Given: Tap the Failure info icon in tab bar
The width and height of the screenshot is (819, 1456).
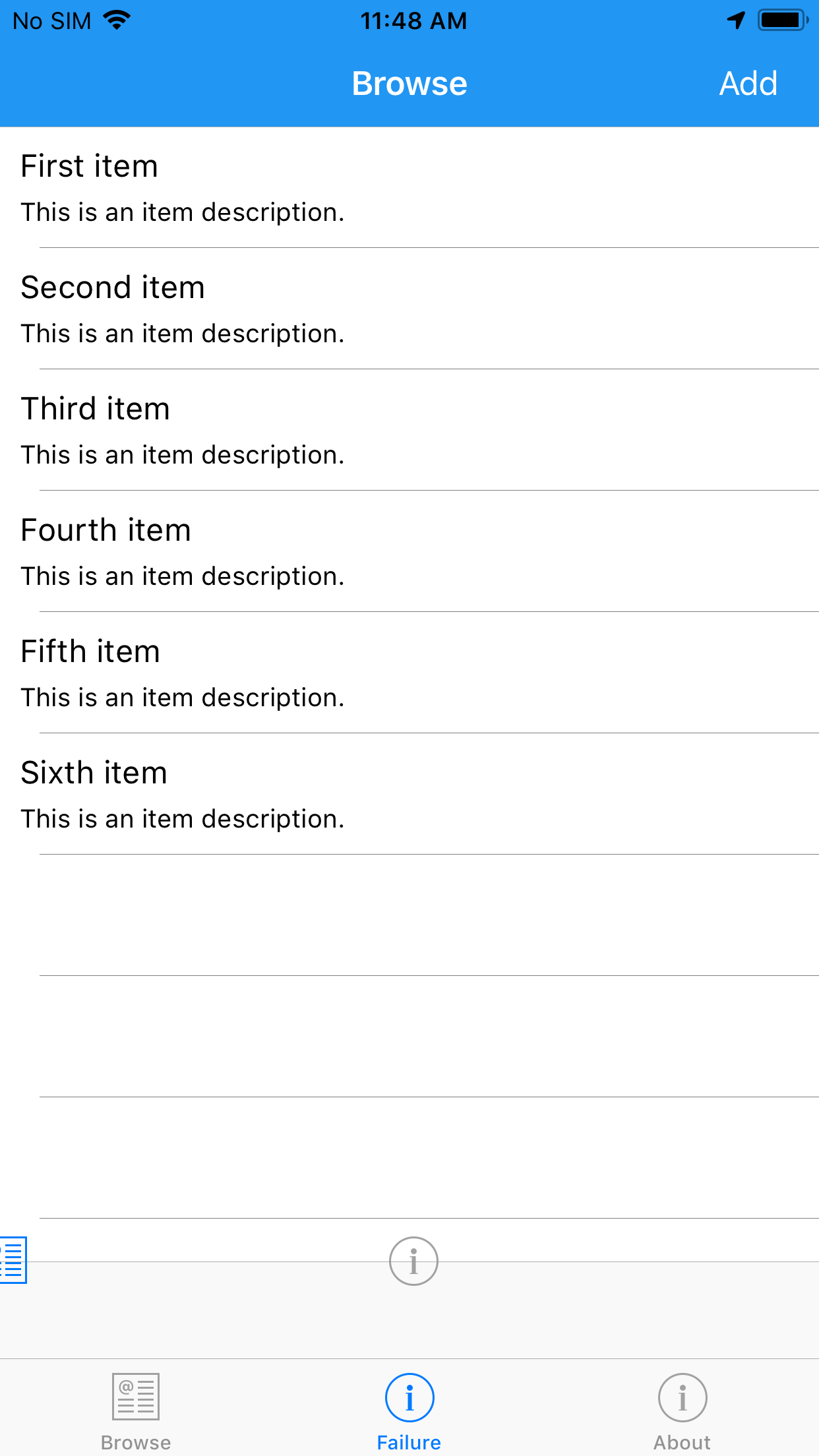Looking at the screenshot, I should click(408, 1396).
